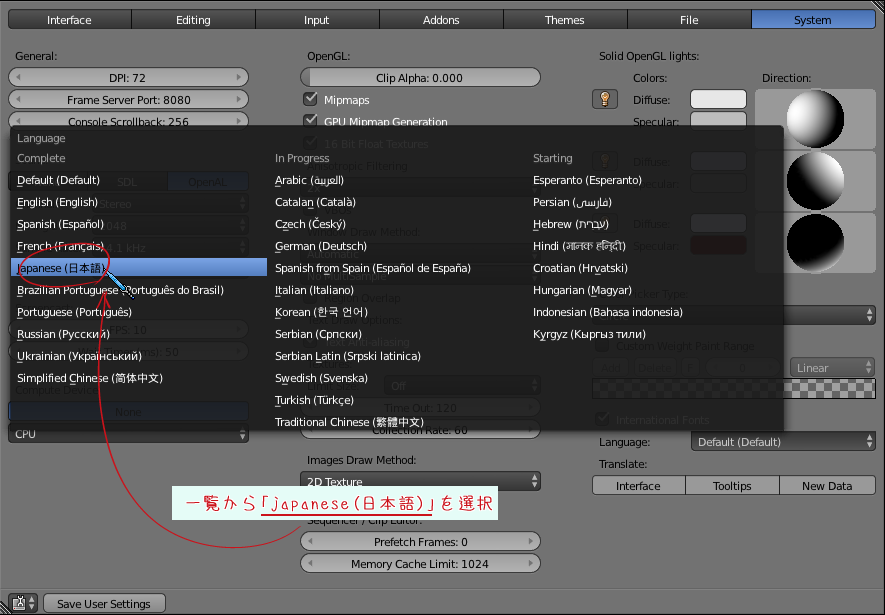
Task: Select Hindi language entry
Action: coord(655,246)
